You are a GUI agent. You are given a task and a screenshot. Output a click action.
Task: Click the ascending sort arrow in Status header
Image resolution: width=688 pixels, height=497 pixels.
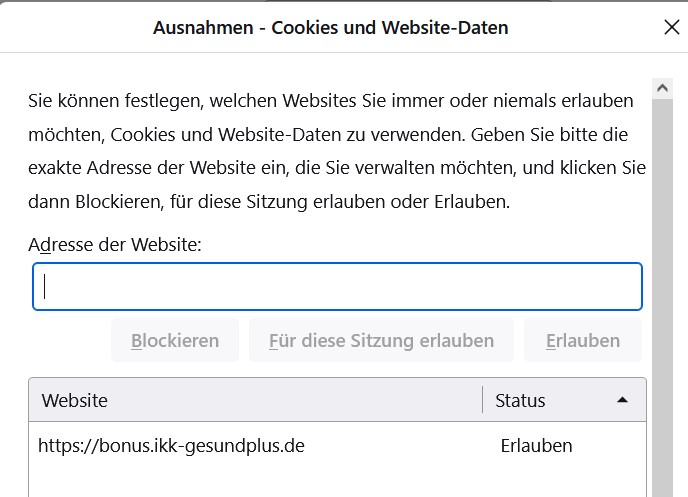click(622, 400)
